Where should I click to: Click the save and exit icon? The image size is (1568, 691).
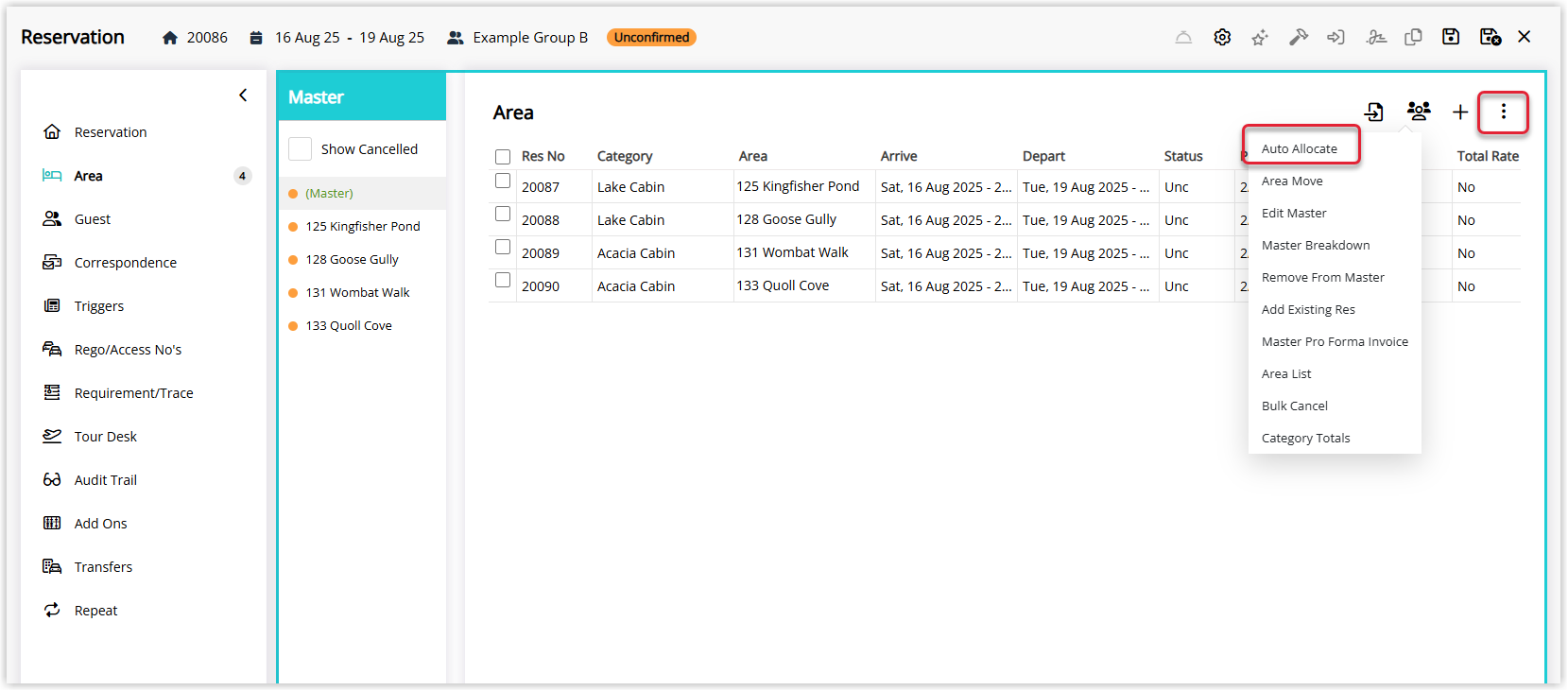point(1490,37)
